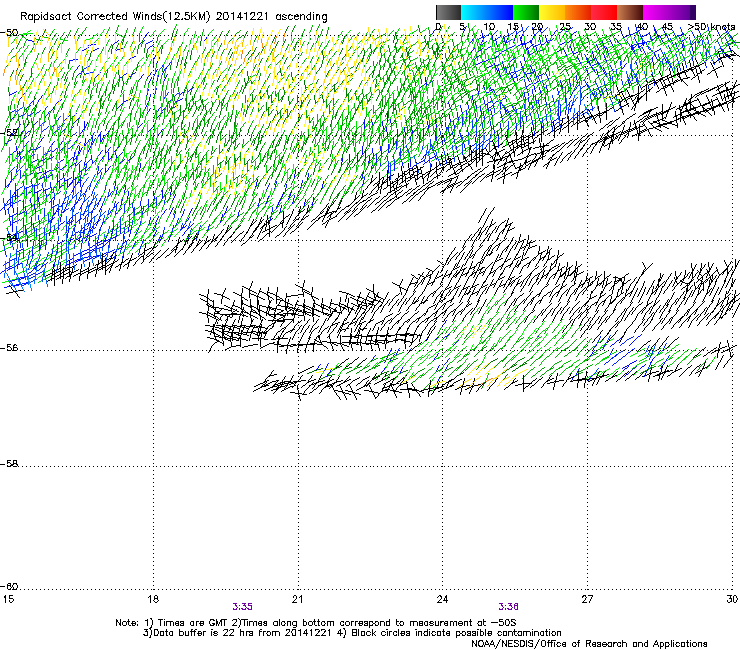
Task: Click the '-54' latitude axis label
Action: (10, 237)
